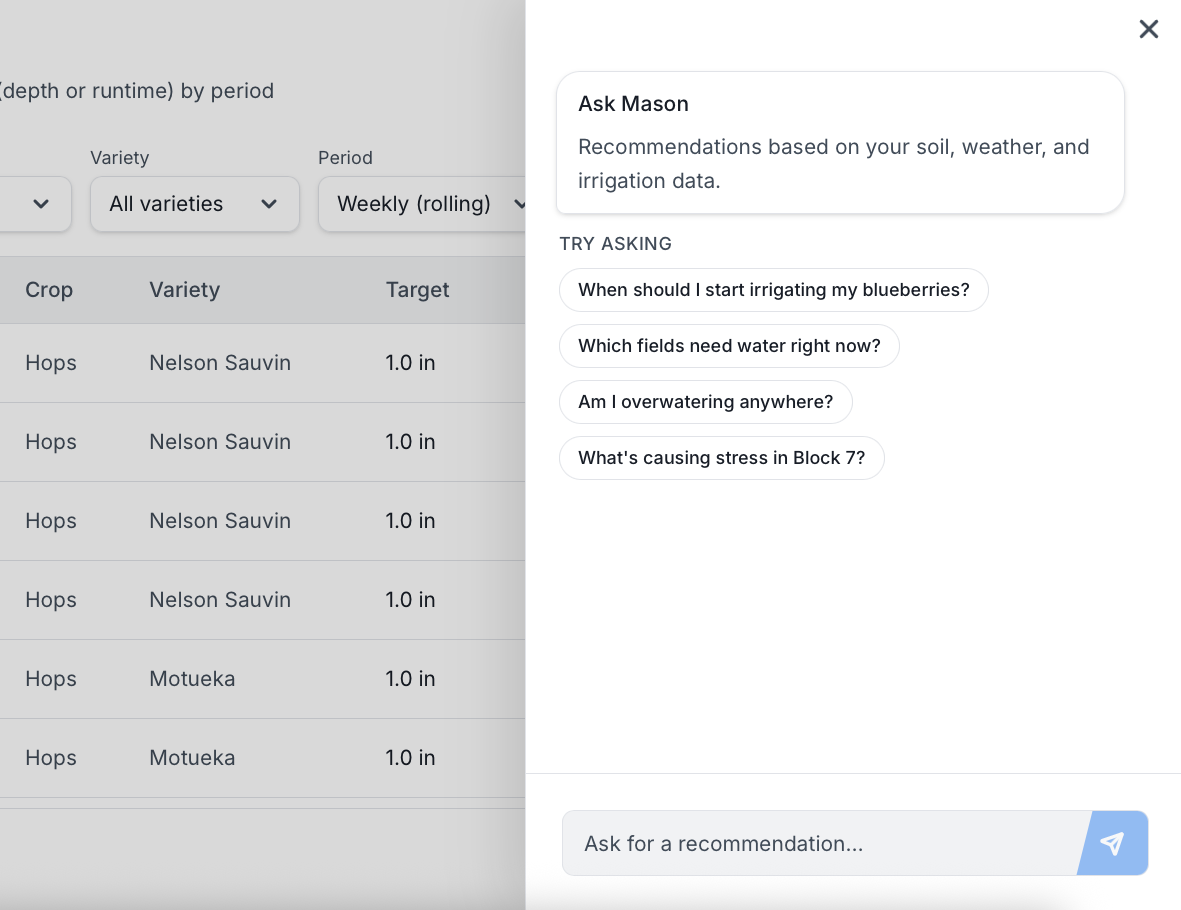1181x910 pixels.
Task: Select the 'Which fields need water right now?' suggestion
Action: coord(729,346)
